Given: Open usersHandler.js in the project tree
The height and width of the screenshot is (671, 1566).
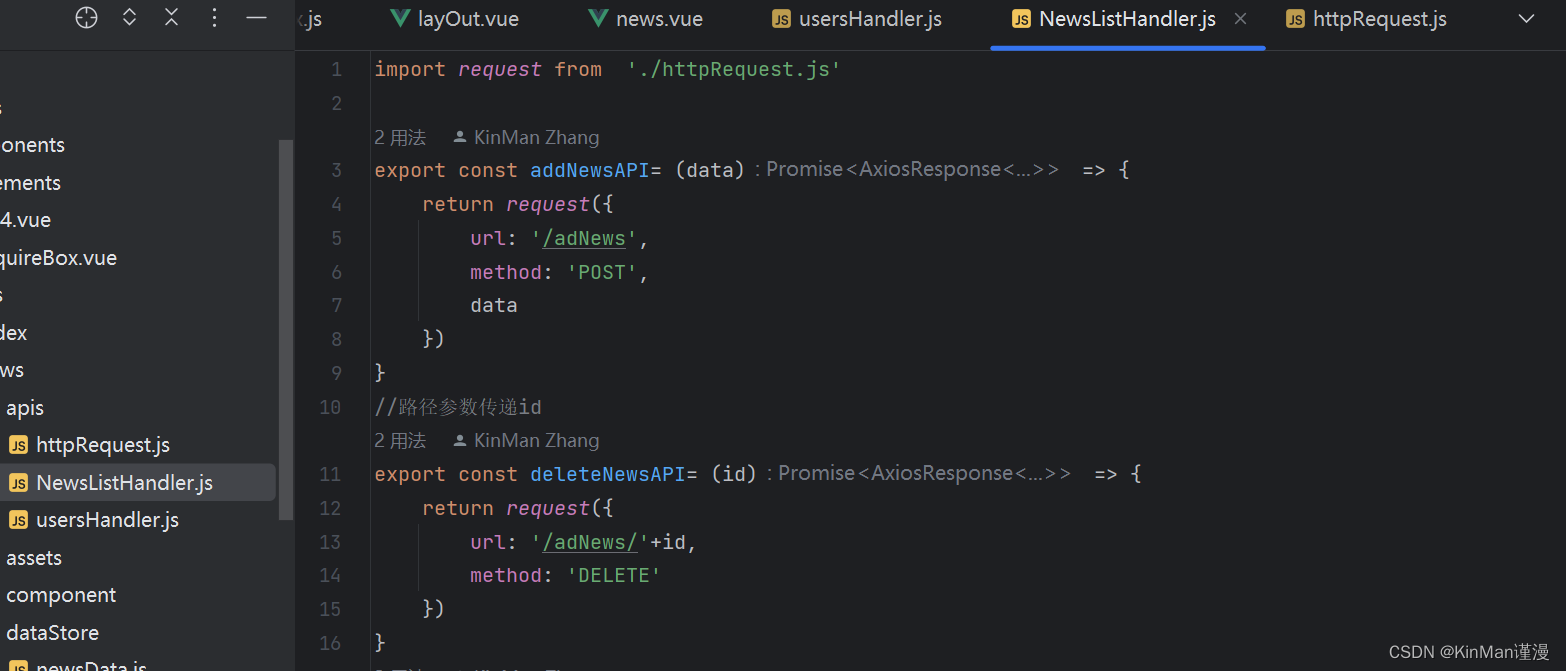Looking at the screenshot, I should (x=107, y=520).
